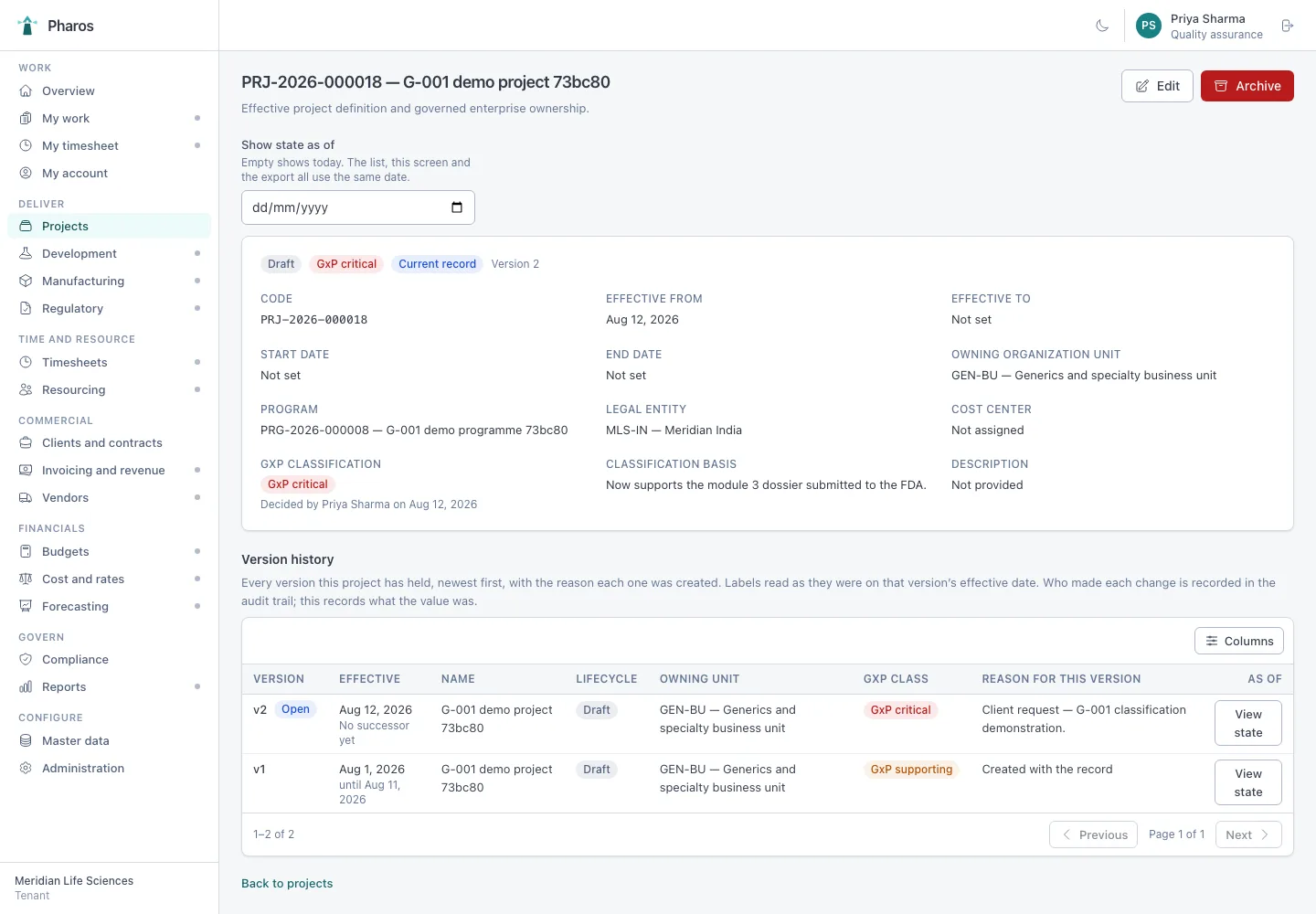Click the Reports bar chart icon
1316x914 pixels.
pyautogui.click(x=26, y=687)
